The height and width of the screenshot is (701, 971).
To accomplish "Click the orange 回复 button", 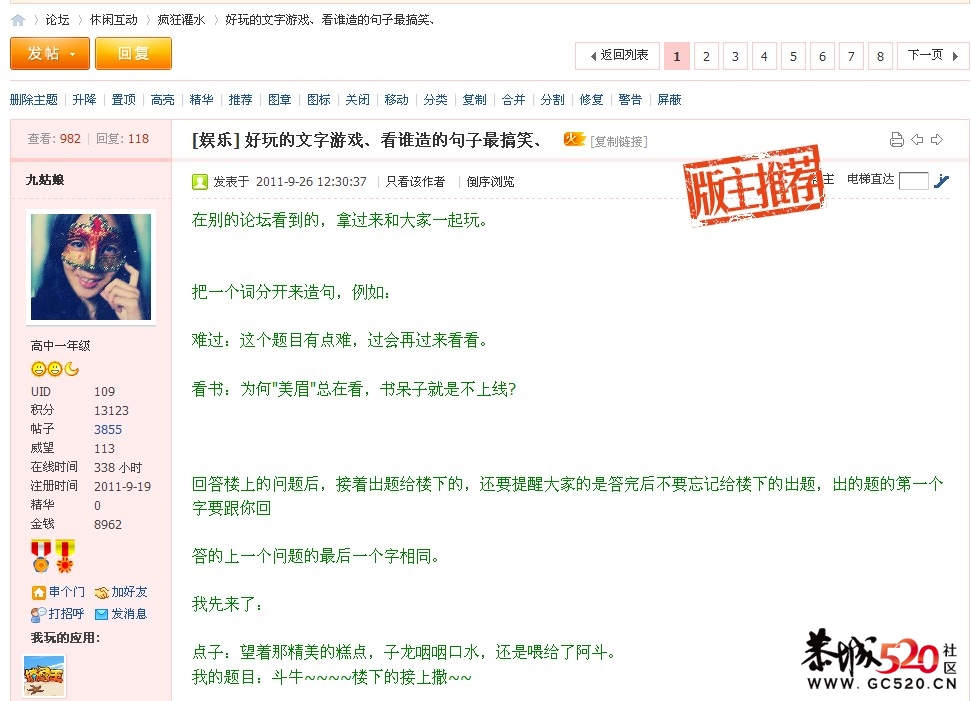I will [x=133, y=54].
